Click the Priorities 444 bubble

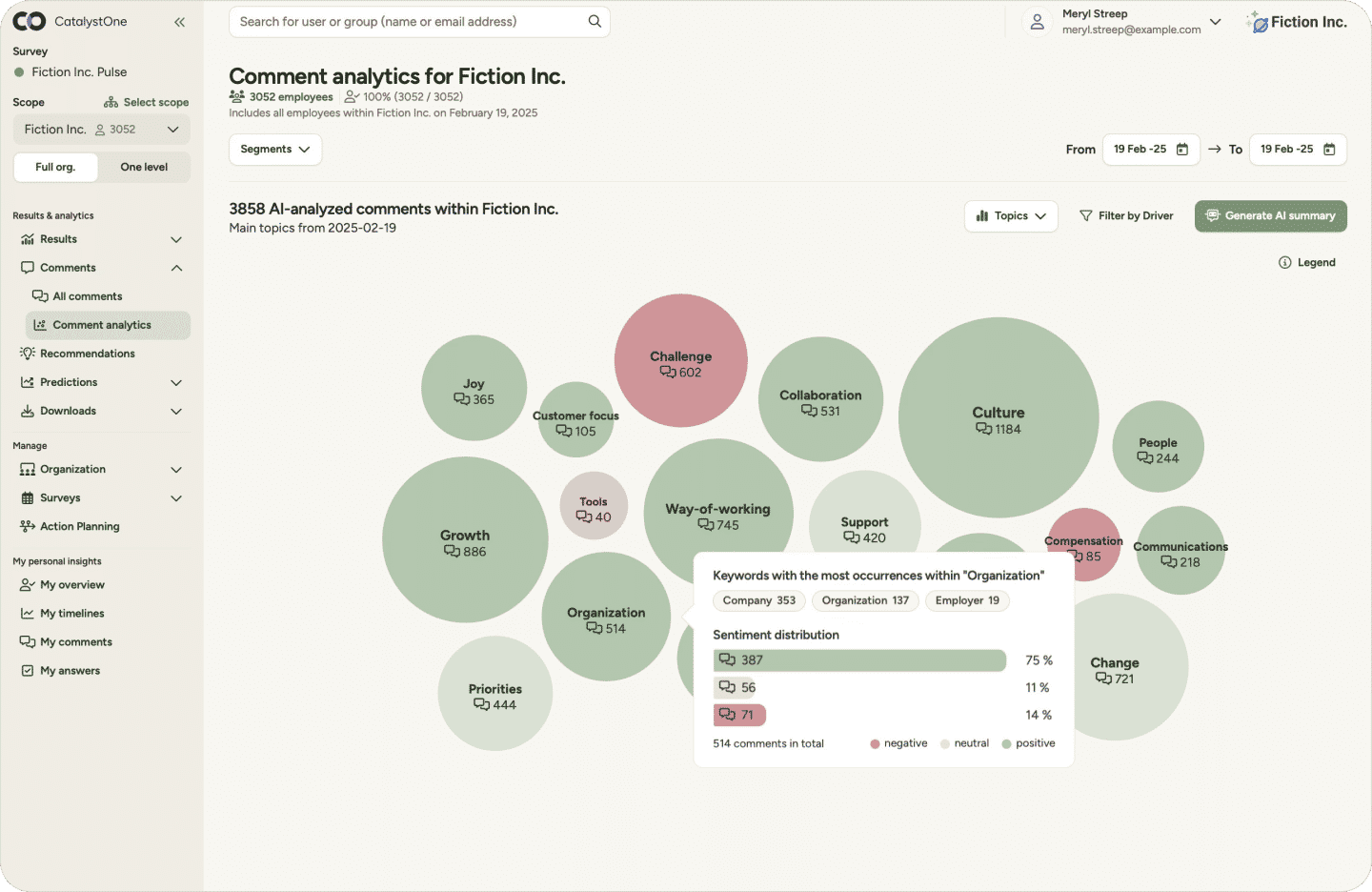coord(495,694)
